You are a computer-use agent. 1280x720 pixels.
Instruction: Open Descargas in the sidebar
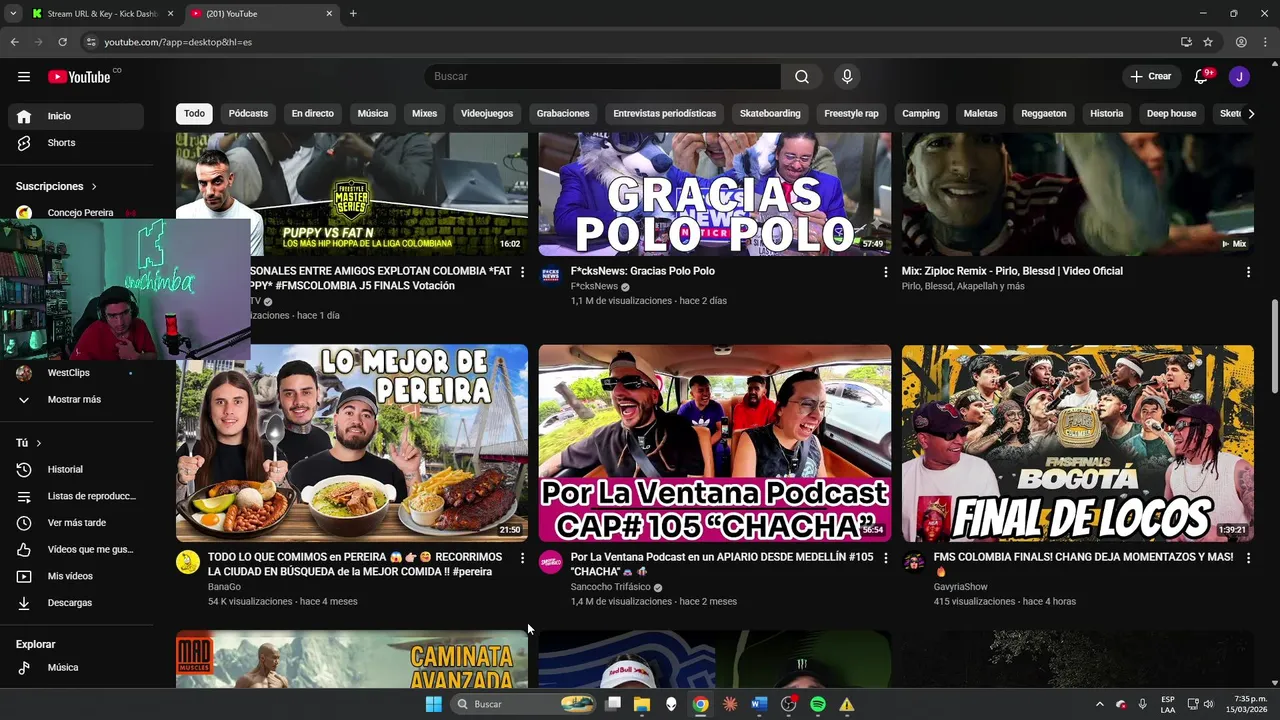(x=76, y=603)
